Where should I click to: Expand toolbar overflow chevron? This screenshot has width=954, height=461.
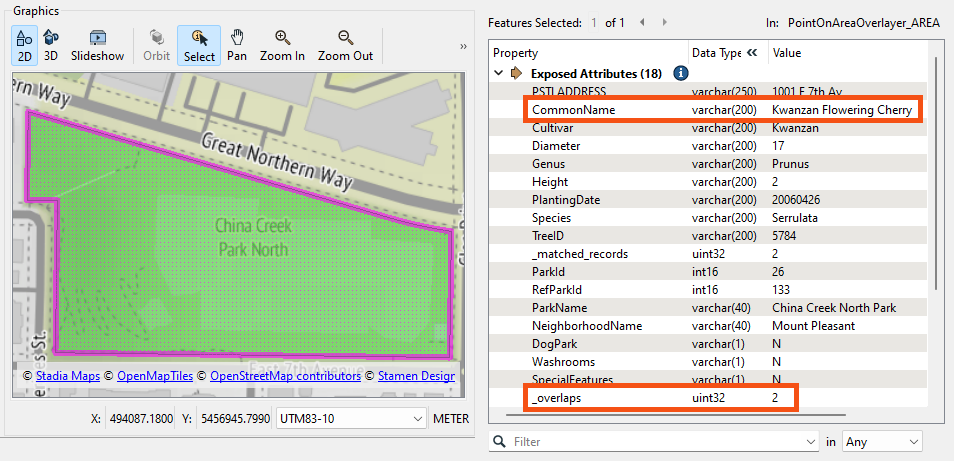tap(463, 46)
